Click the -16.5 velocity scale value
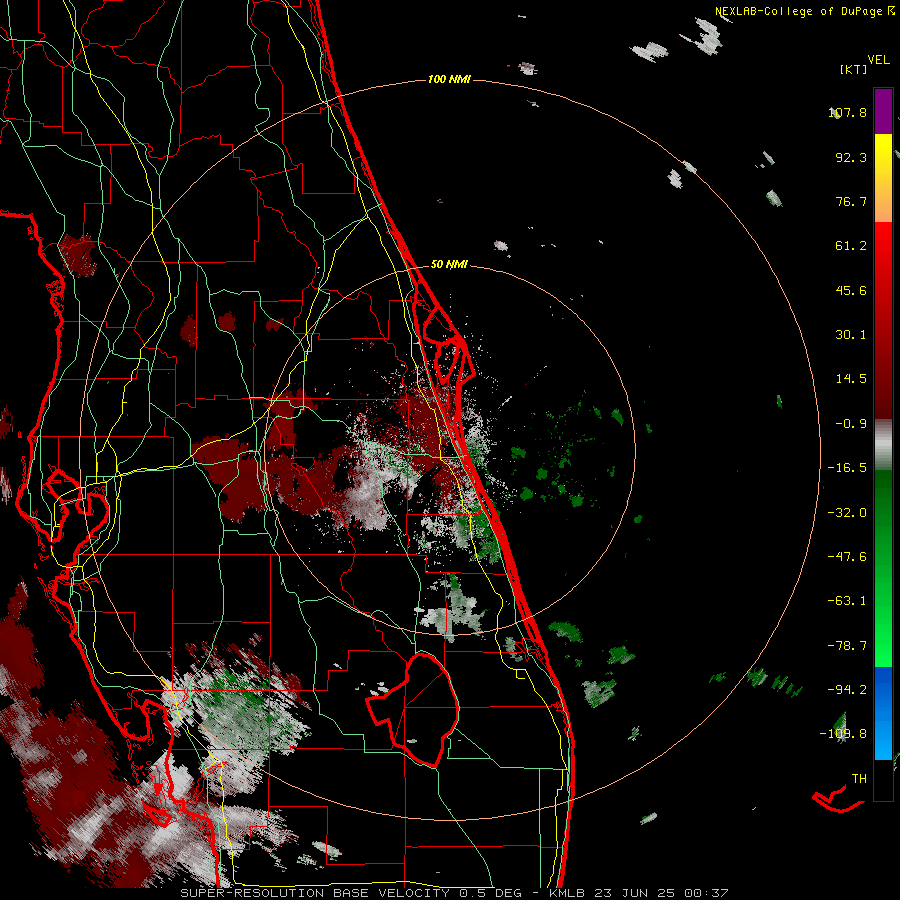This screenshot has height=900, width=900. click(x=847, y=468)
